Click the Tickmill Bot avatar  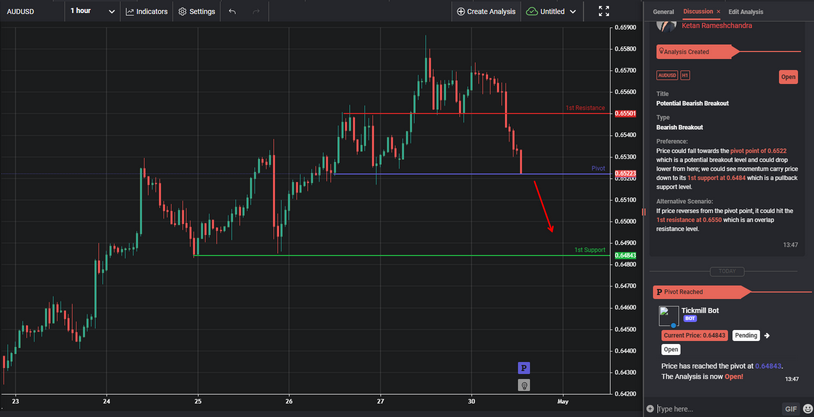pyautogui.click(x=668, y=316)
